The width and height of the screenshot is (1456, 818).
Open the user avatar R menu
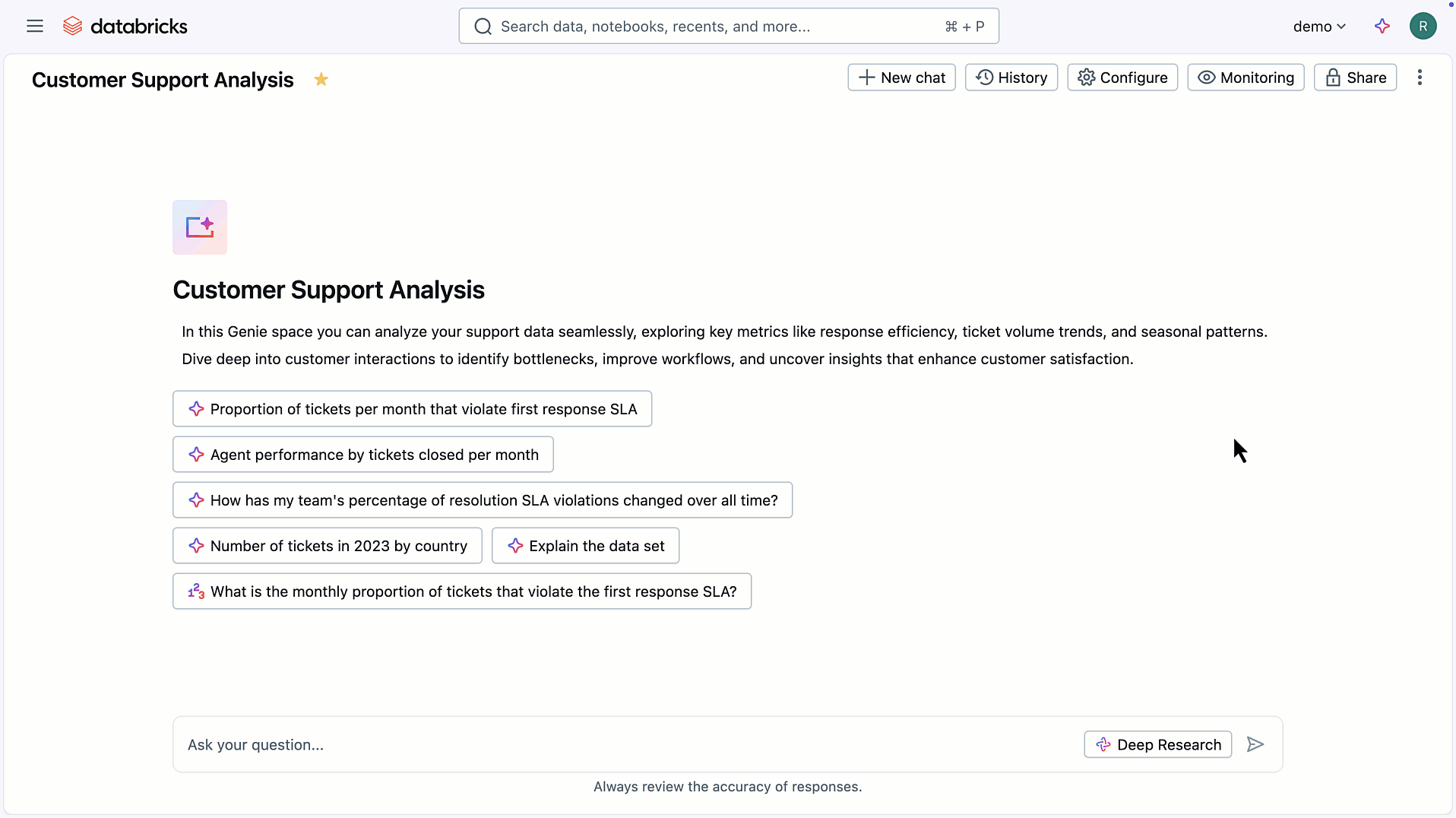click(1423, 27)
